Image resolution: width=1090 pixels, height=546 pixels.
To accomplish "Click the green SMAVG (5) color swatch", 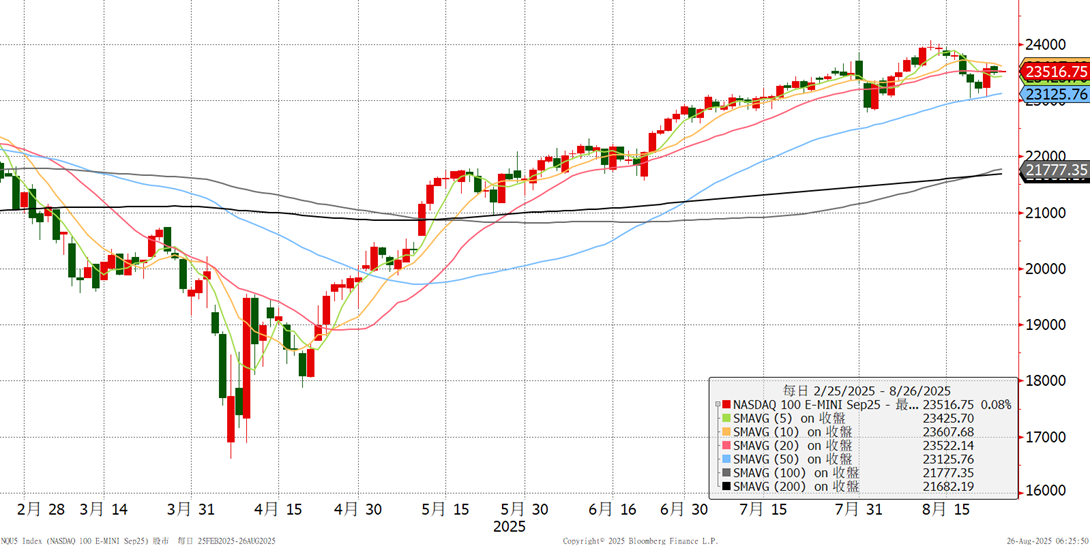I will point(727,419).
